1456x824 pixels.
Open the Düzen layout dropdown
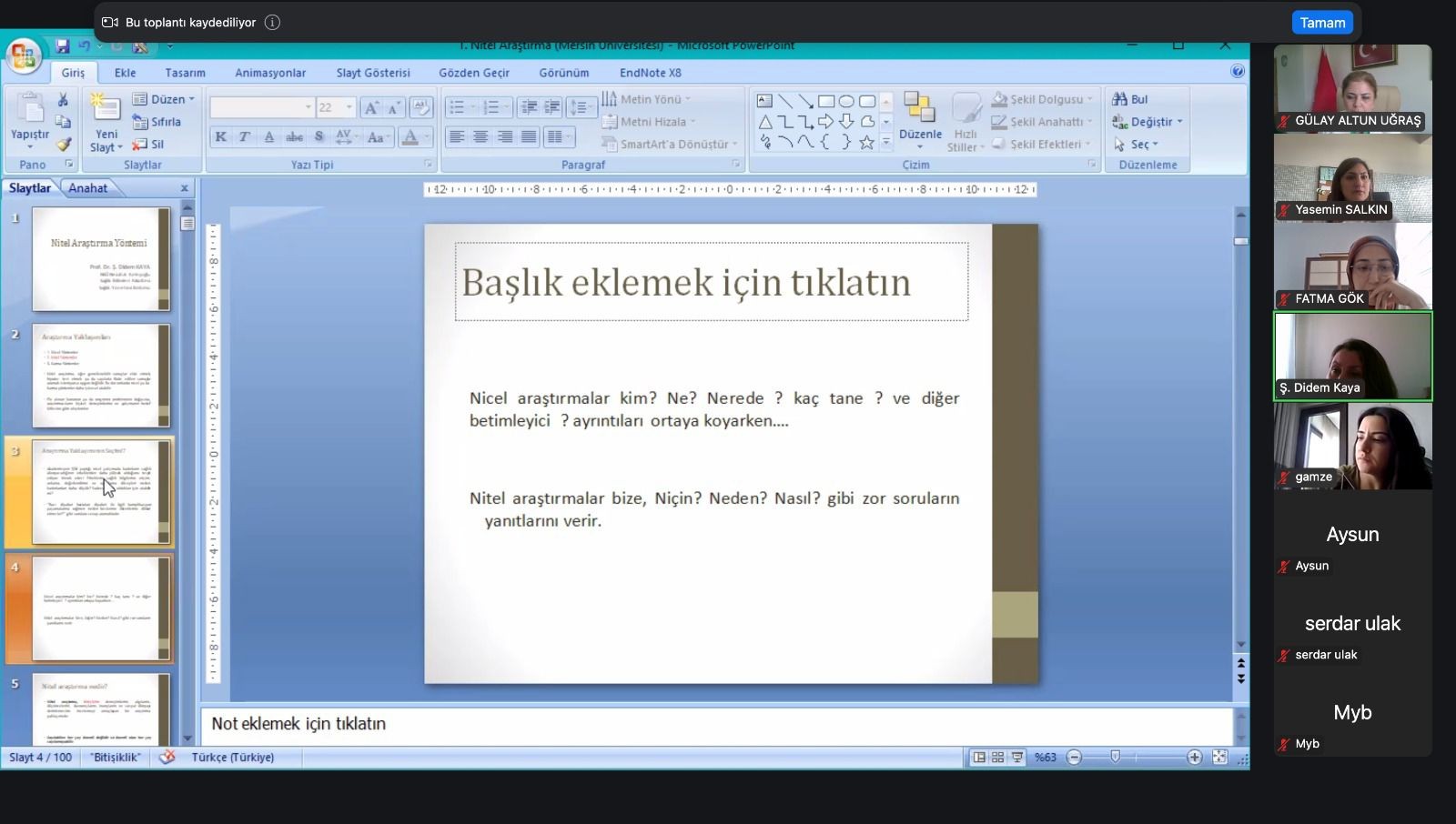(165, 99)
